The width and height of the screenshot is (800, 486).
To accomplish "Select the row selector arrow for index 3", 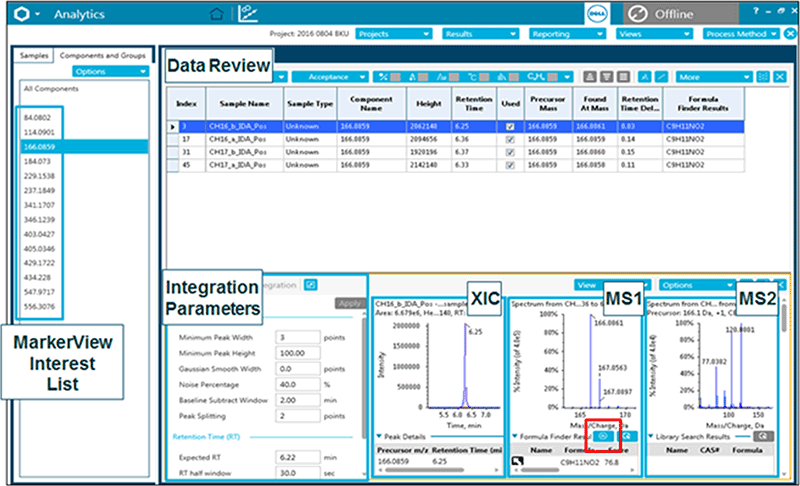I will 173,126.
